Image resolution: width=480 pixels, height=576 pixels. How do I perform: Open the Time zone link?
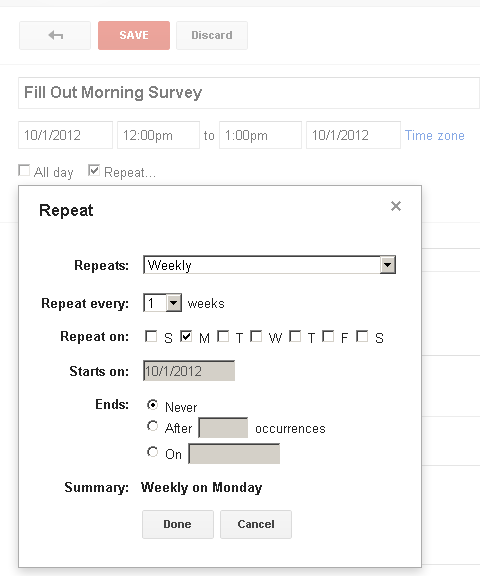point(435,136)
